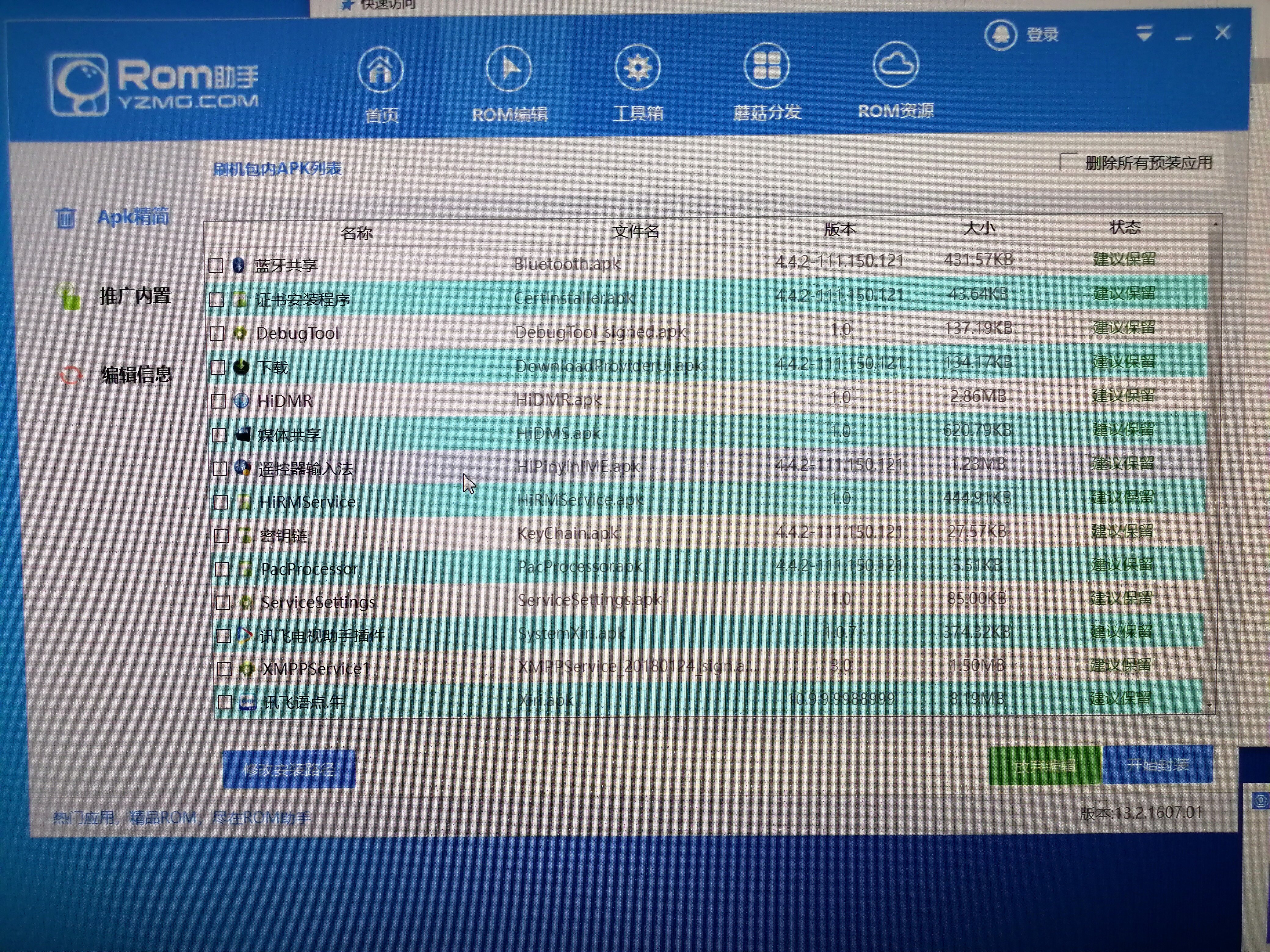Click the 刷机包内APK列表 heading
1270x952 pixels.
point(277,169)
